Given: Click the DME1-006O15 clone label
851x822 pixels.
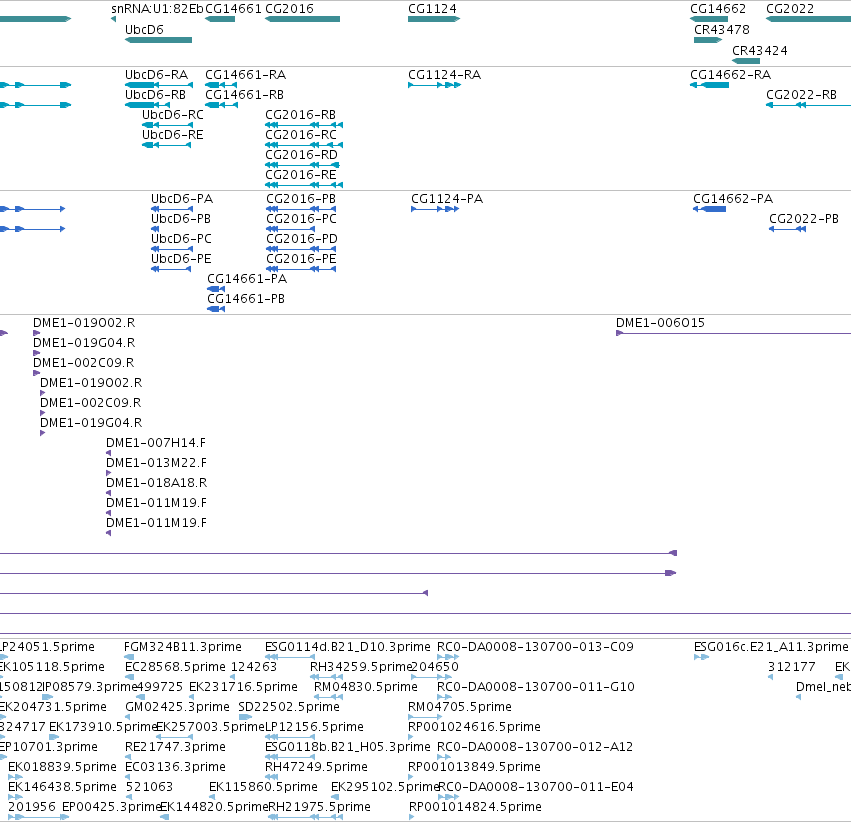Looking at the screenshot, I should pos(661,323).
